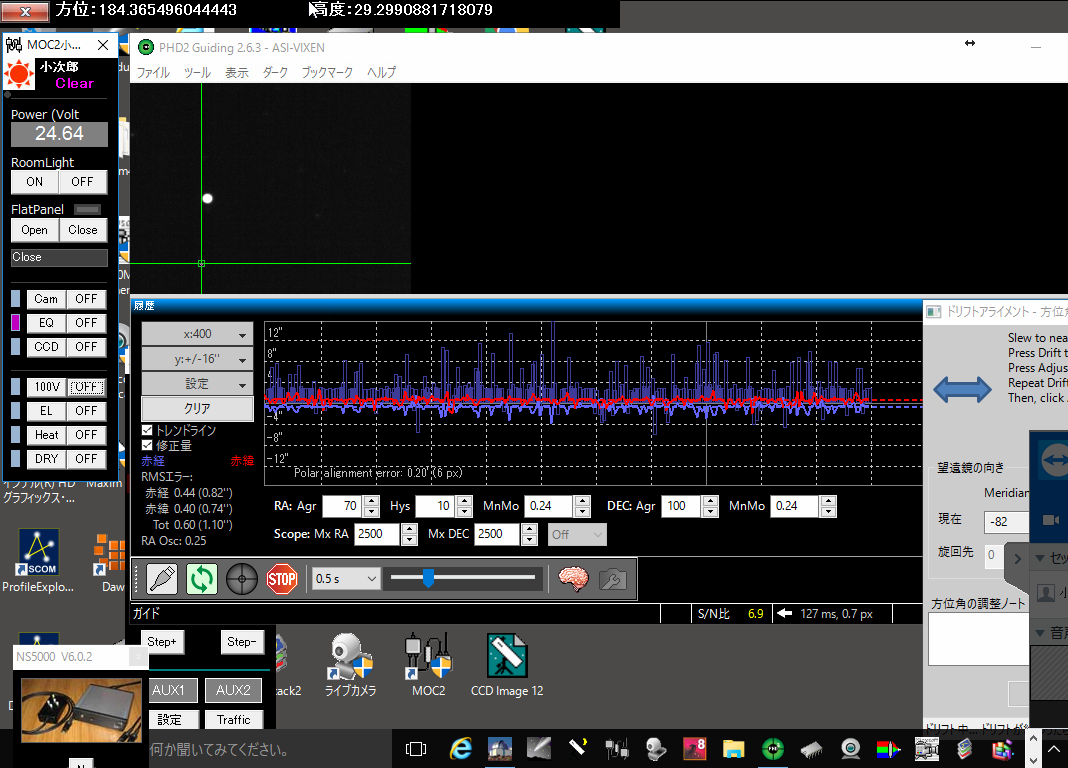Toggle the 修正量 checkbox
The image size is (1068, 768).
pos(147,445)
